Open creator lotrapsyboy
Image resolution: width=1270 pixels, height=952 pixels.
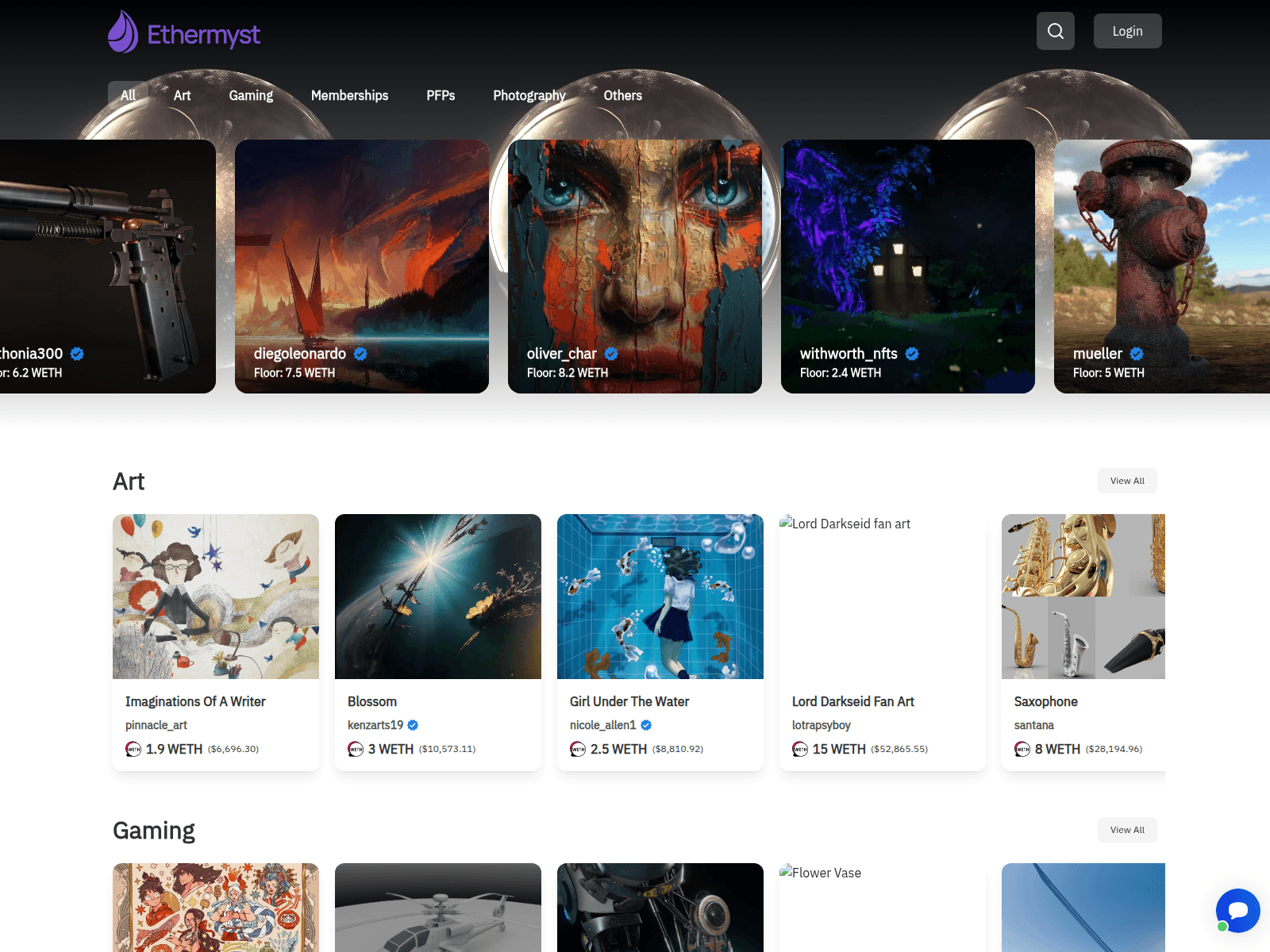(822, 725)
